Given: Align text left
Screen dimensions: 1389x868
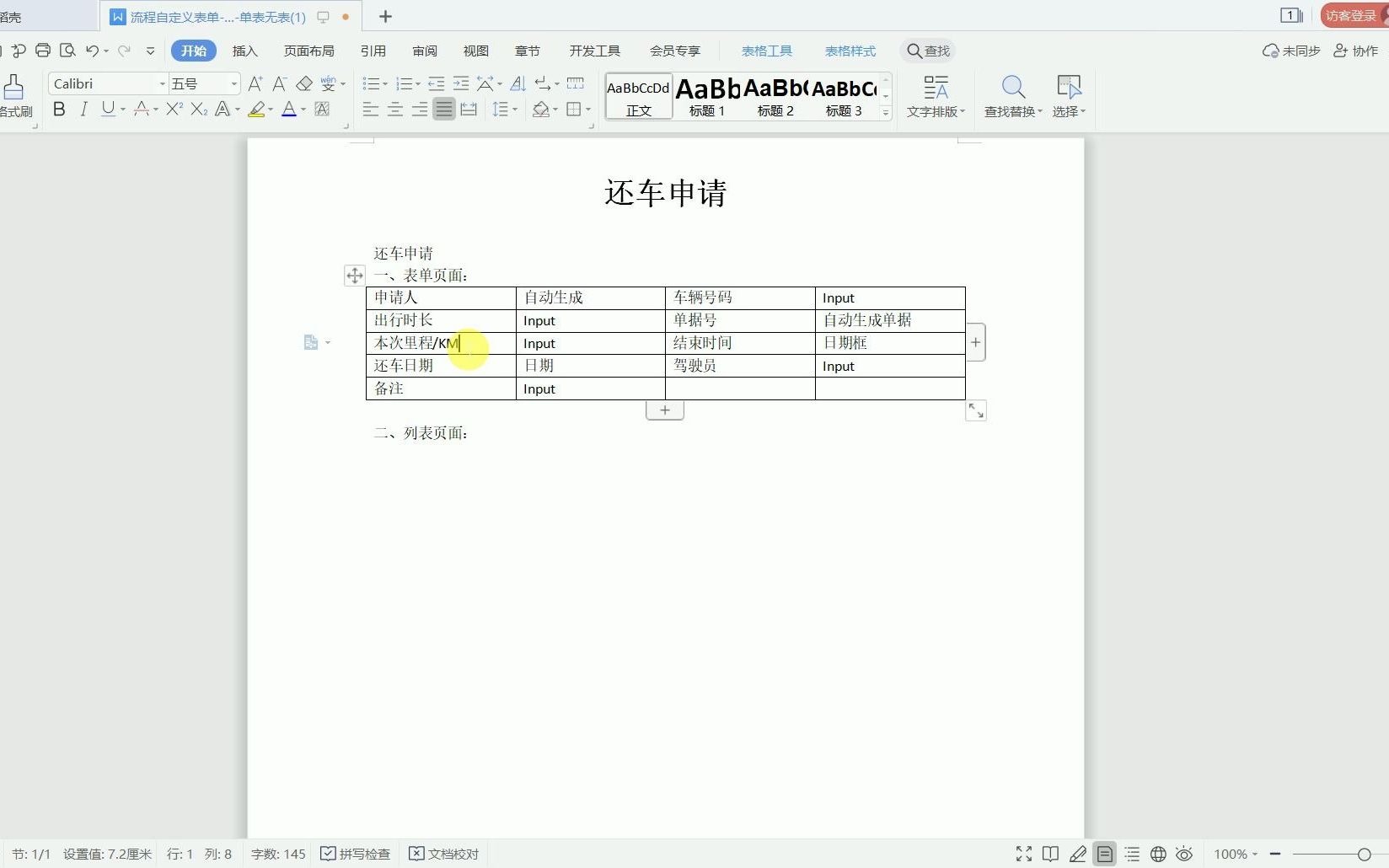Looking at the screenshot, I should coord(370,110).
